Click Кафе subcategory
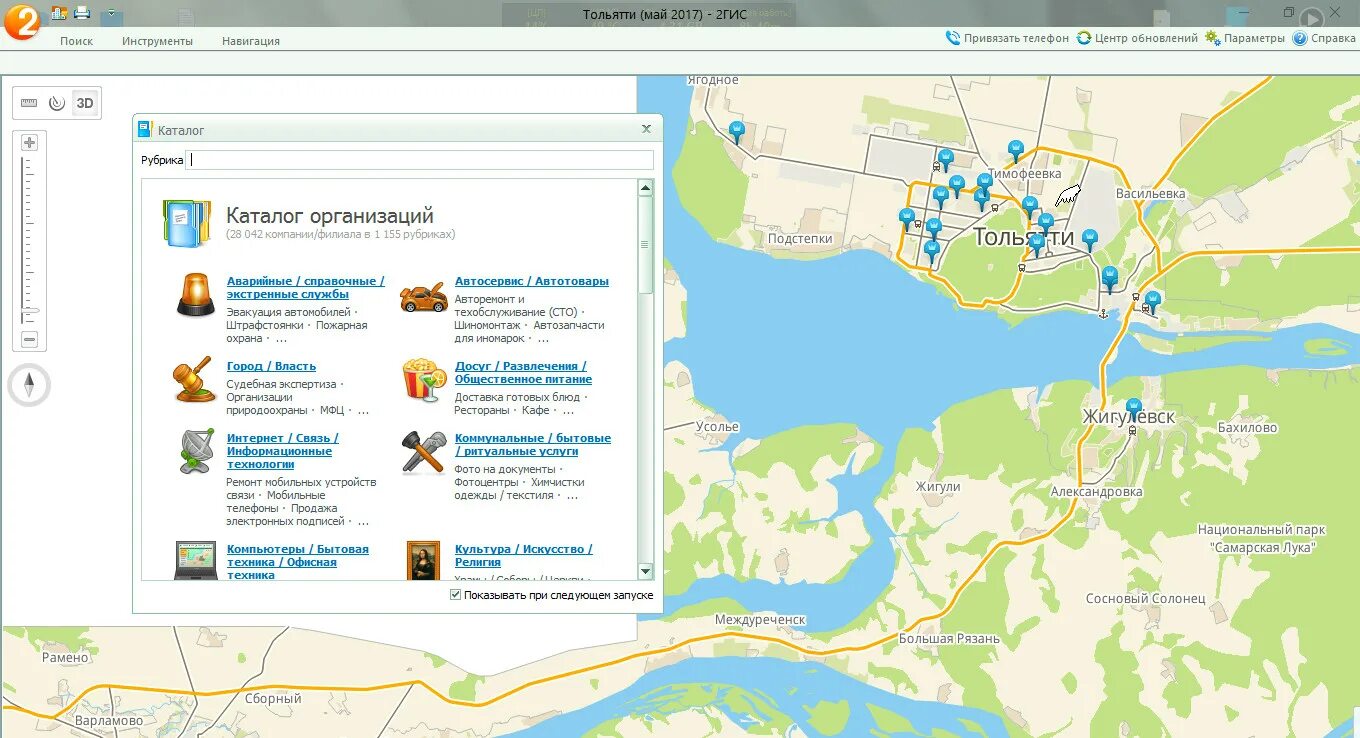Image resolution: width=1360 pixels, height=738 pixels. tap(536, 410)
